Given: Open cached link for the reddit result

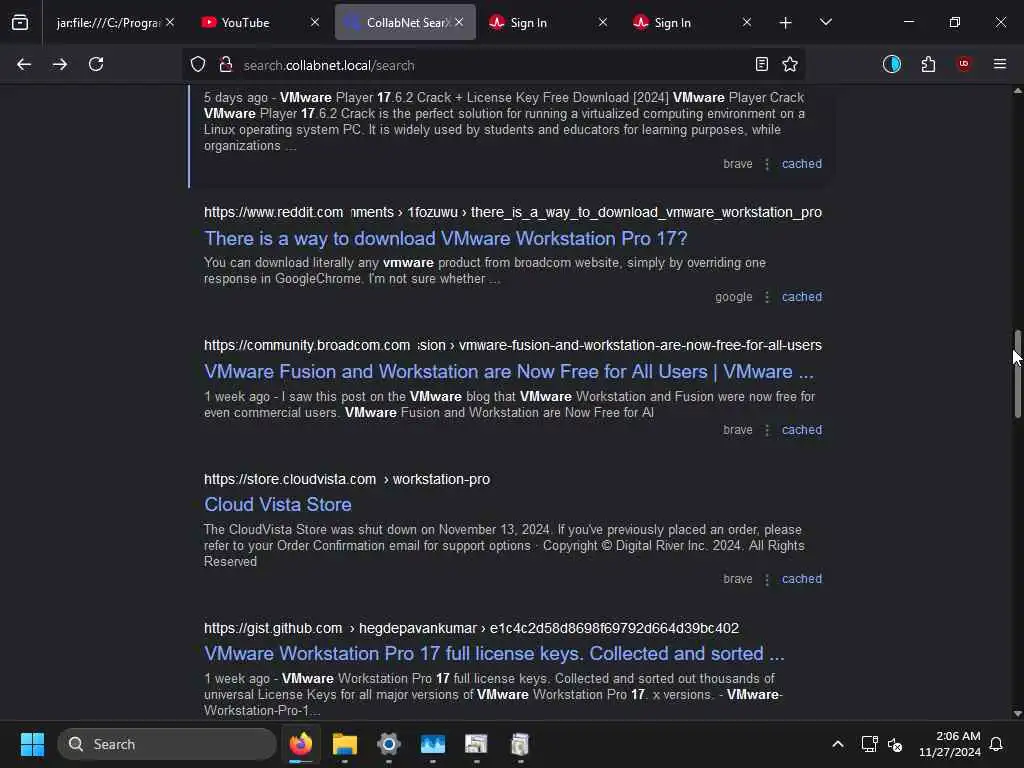Looking at the screenshot, I should 802,297.
